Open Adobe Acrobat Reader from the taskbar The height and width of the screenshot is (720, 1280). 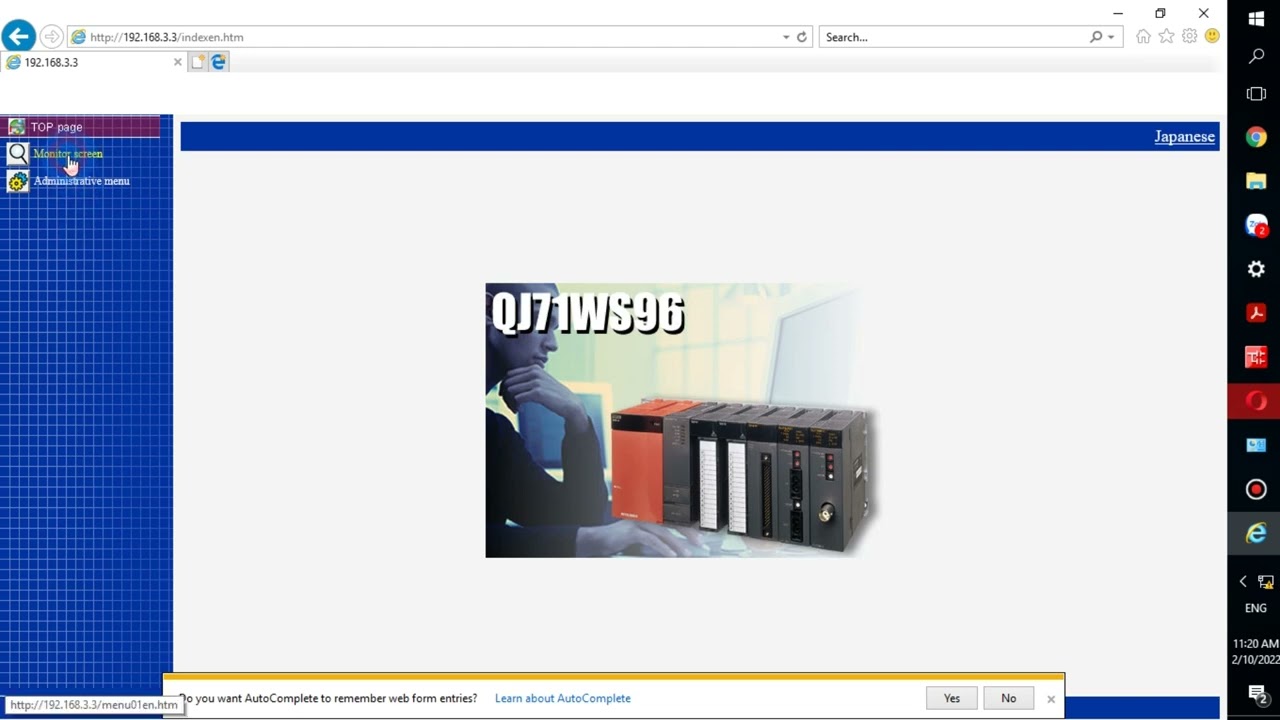click(1256, 313)
